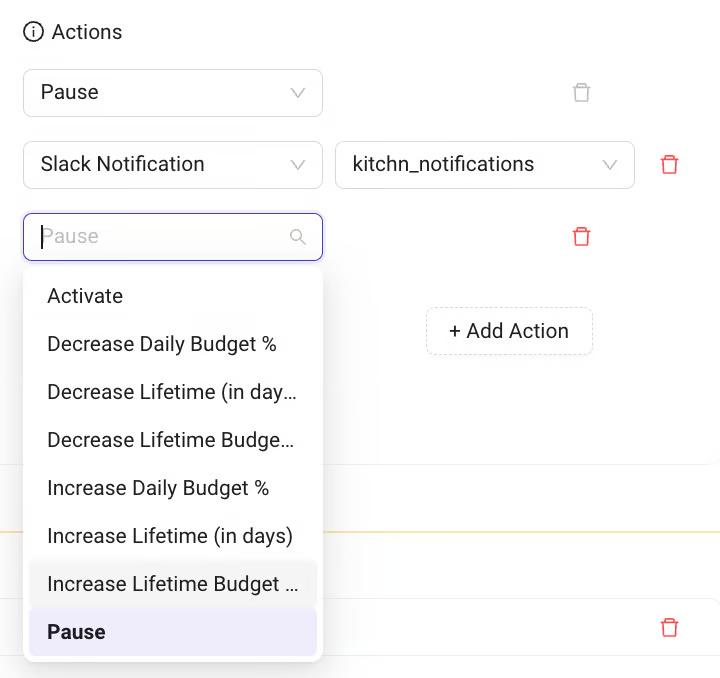The image size is (720, 678).
Task: Select the Decrease Lifetime Budget option
Action: [x=172, y=440]
